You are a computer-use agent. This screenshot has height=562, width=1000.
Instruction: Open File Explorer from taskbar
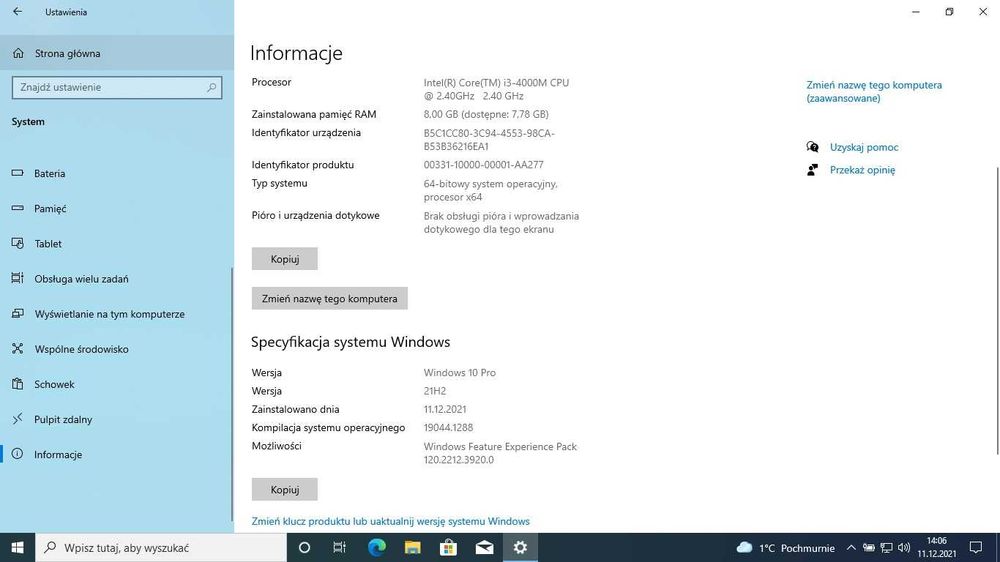point(413,547)
